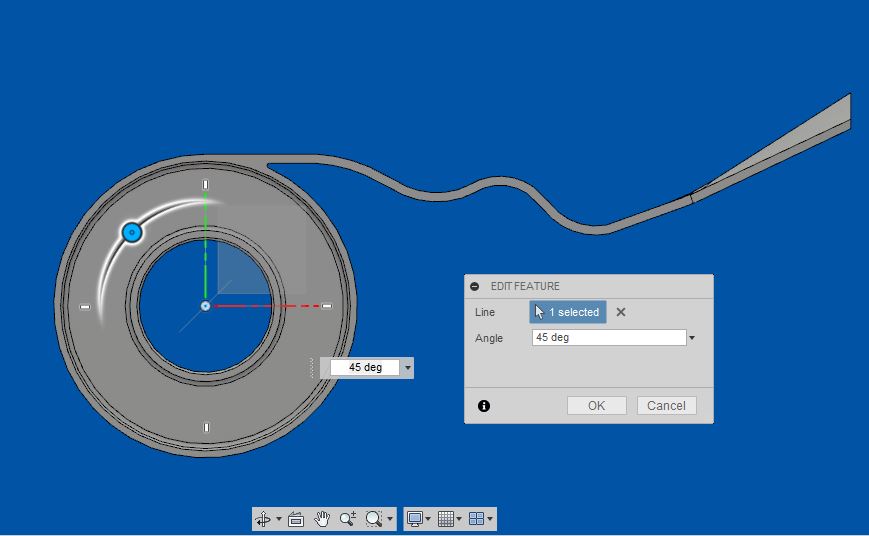Confirm with the OK button

(x=597, y=406)
